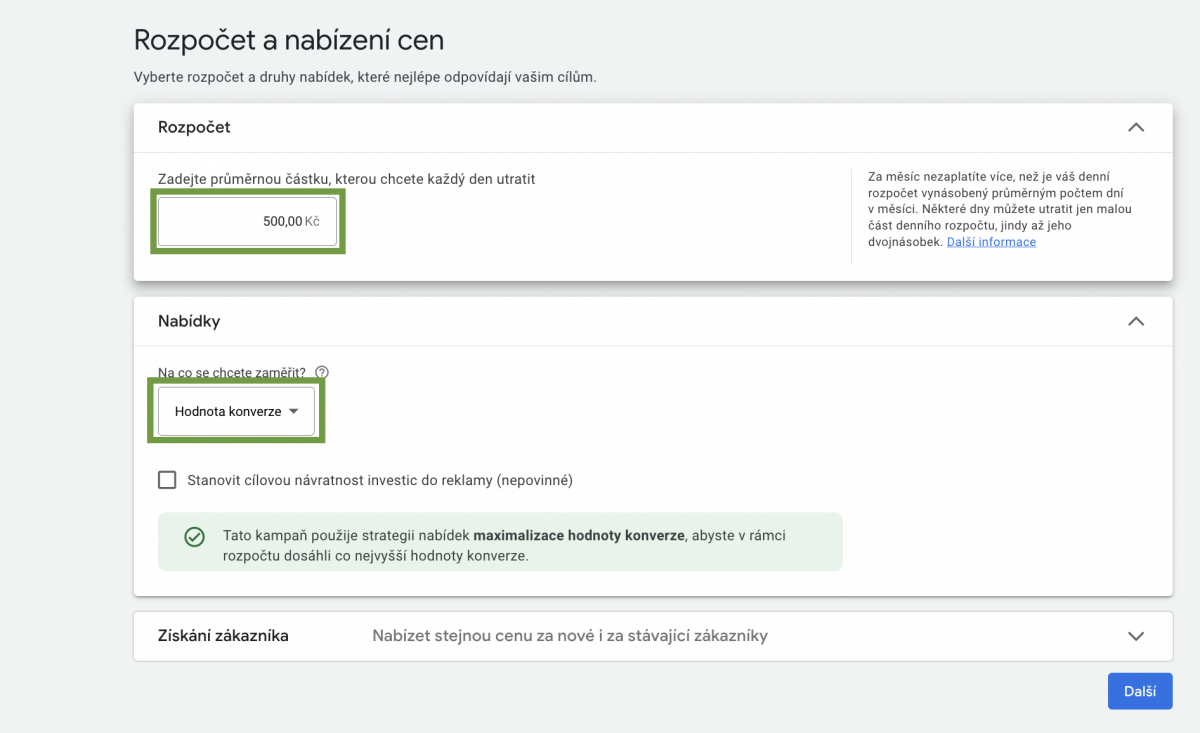Click the Rozpočet section header title
The width and height of the screenshot is (1200, 733).
(x=194, y=127)
